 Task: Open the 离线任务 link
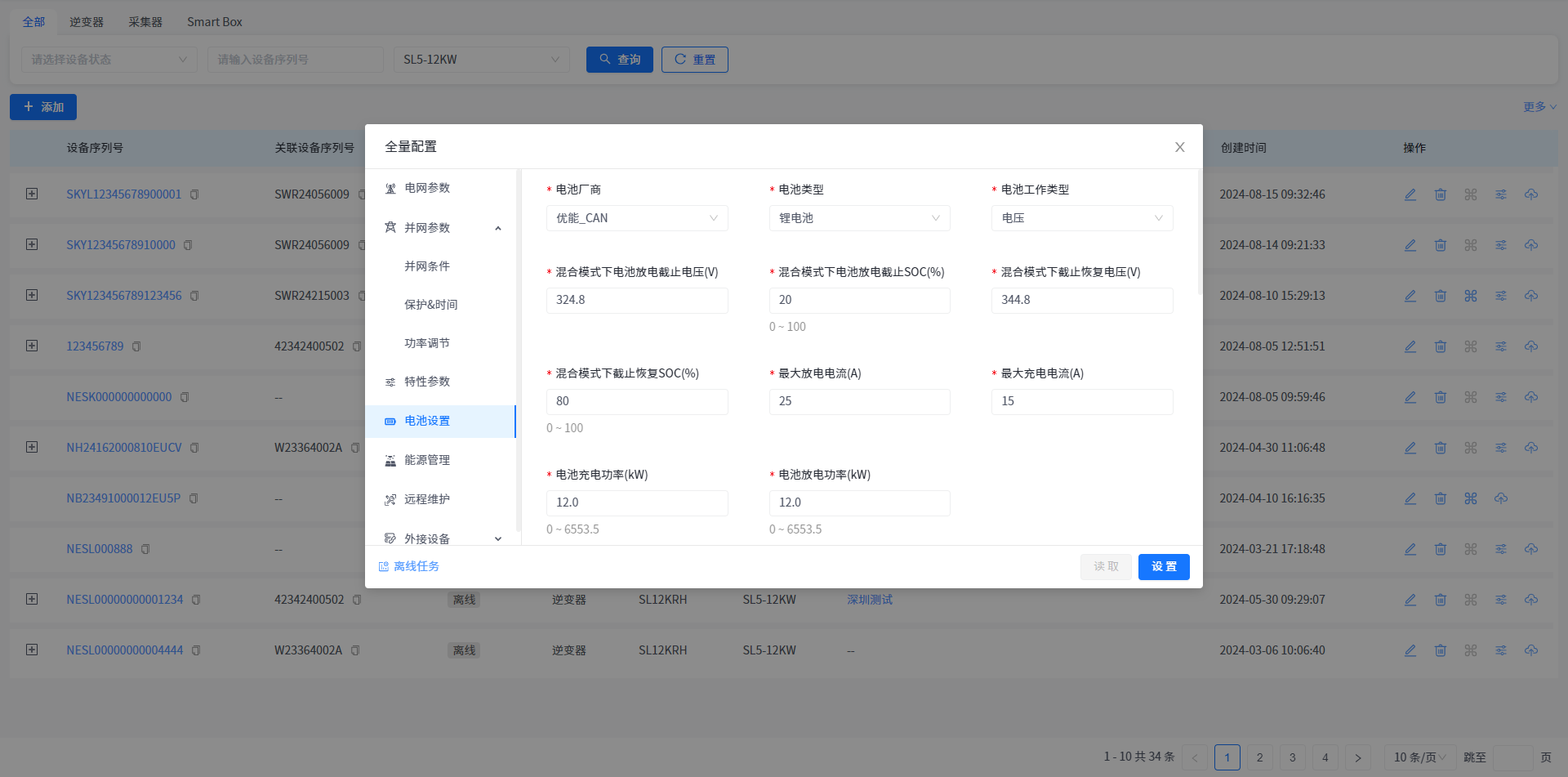pyautogui.click(x=416, y=566)
